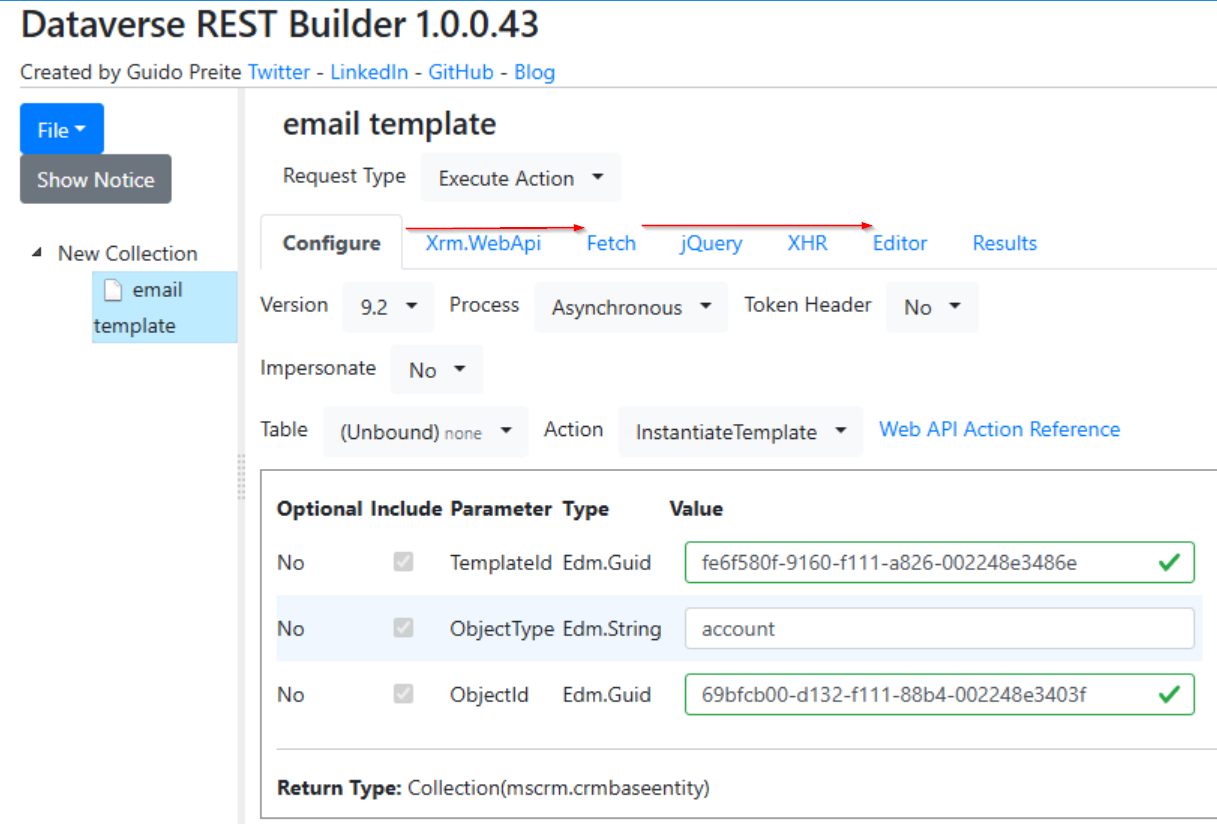The height and width of the screenshot is (824, 1217).
Task: Click the Show Notice button
Action: click(x=96, y=180)
